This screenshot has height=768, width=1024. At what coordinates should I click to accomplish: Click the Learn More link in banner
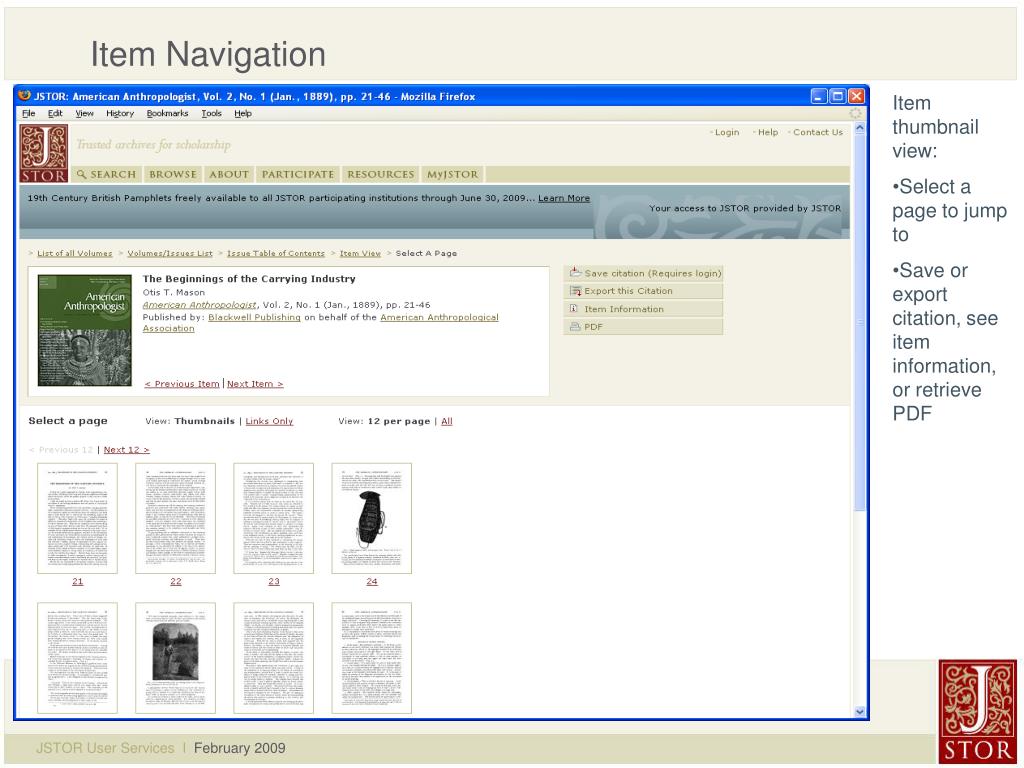click(x=564, y=199)
